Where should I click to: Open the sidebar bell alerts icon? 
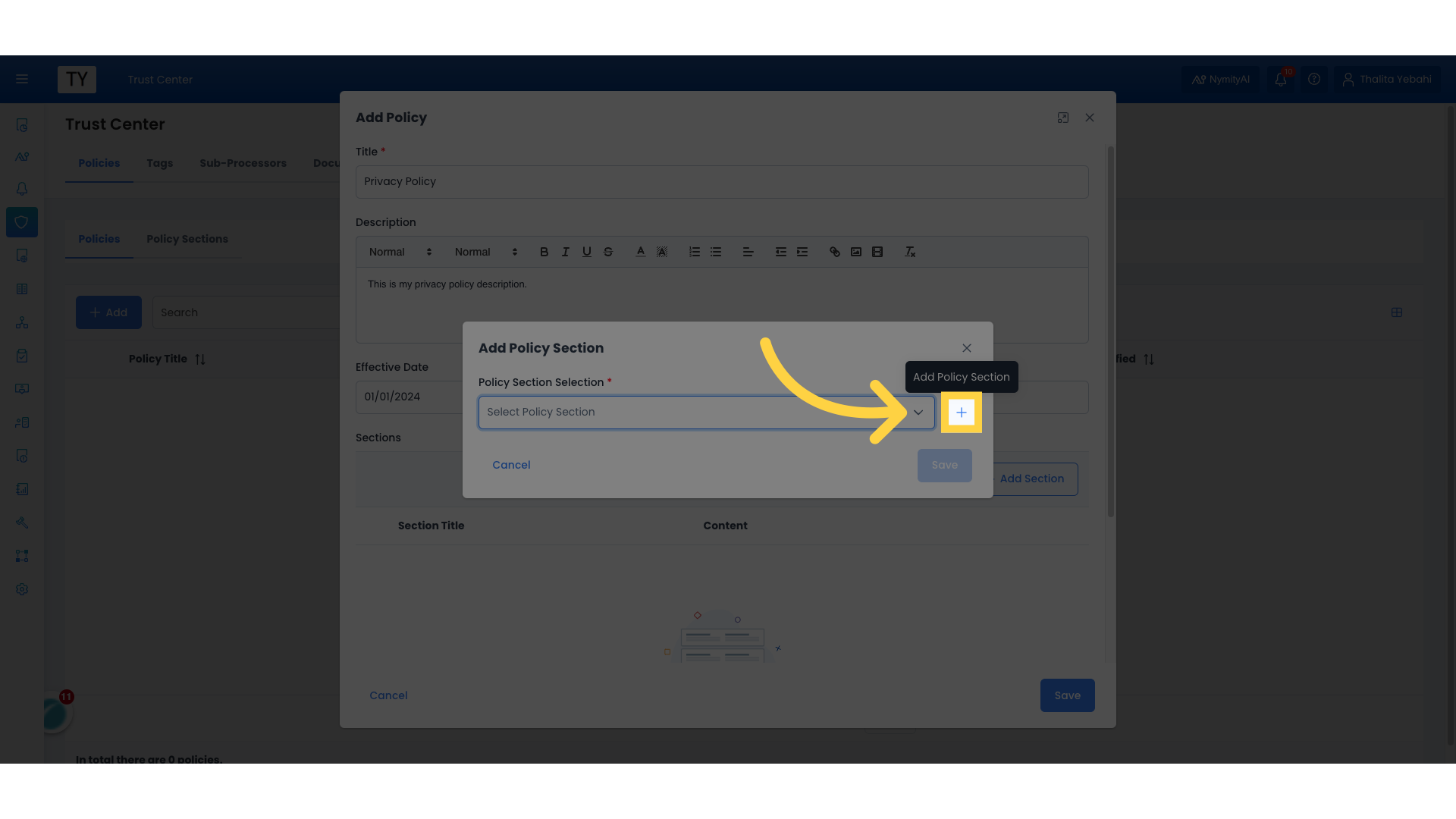coord(22,189)
